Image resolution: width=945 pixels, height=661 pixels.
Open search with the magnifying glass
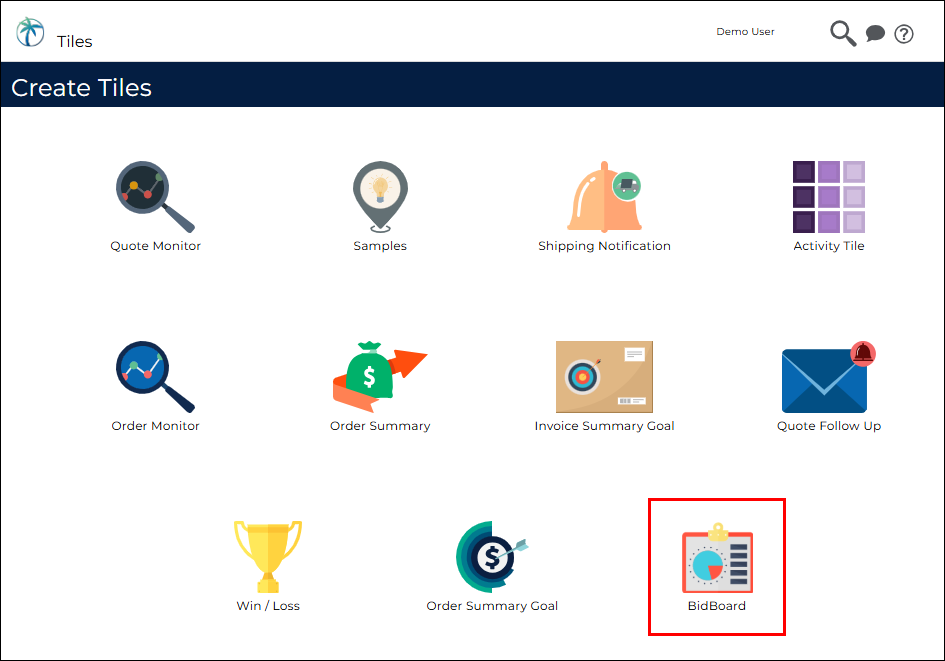click(x=843, y=33)
